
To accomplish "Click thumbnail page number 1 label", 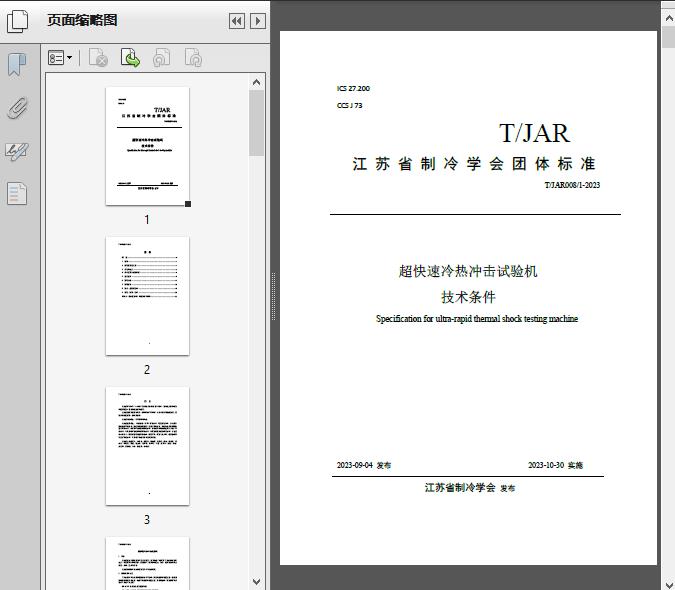I will [x=147, y=220].
